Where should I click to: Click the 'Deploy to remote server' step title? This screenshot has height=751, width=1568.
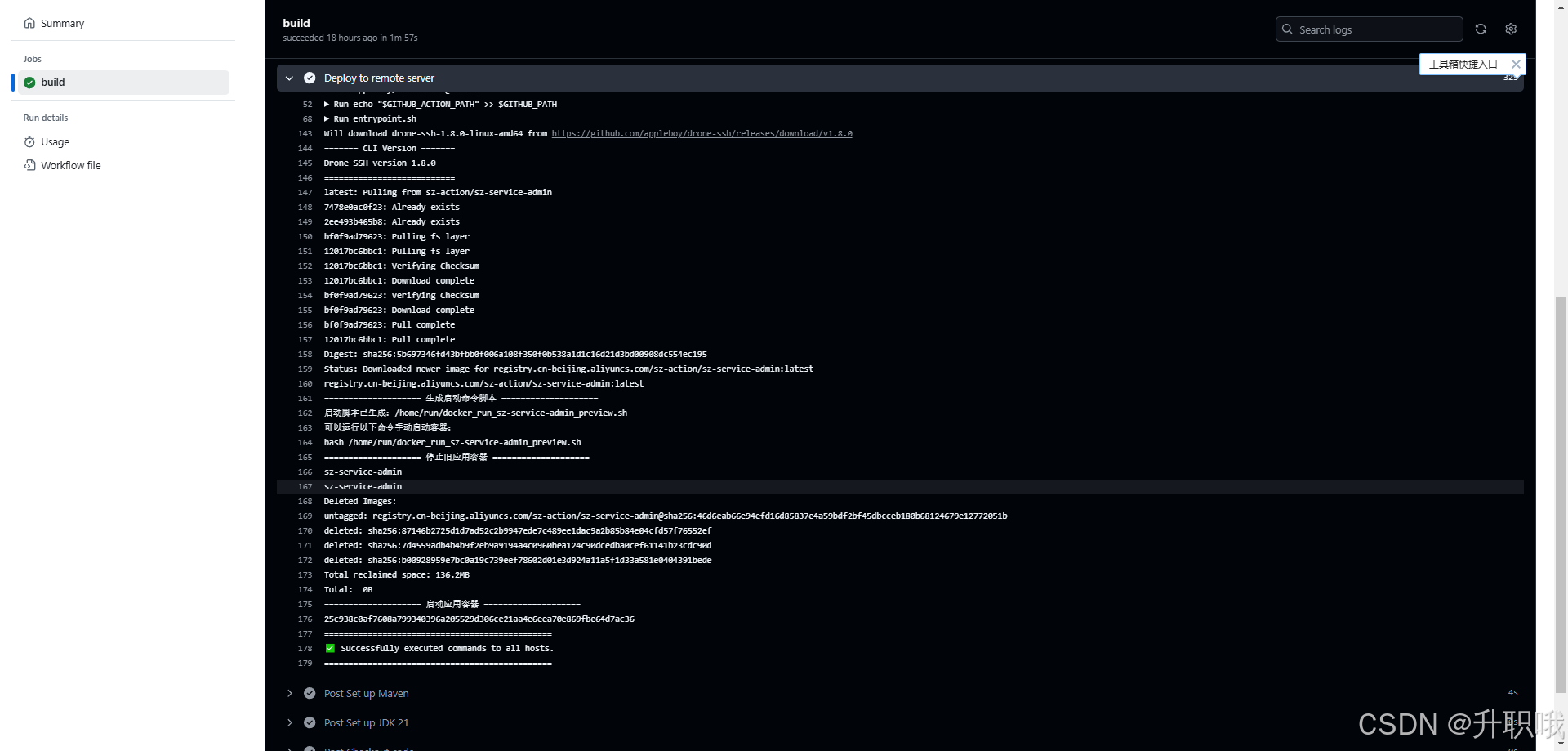(x=379, y=78)
